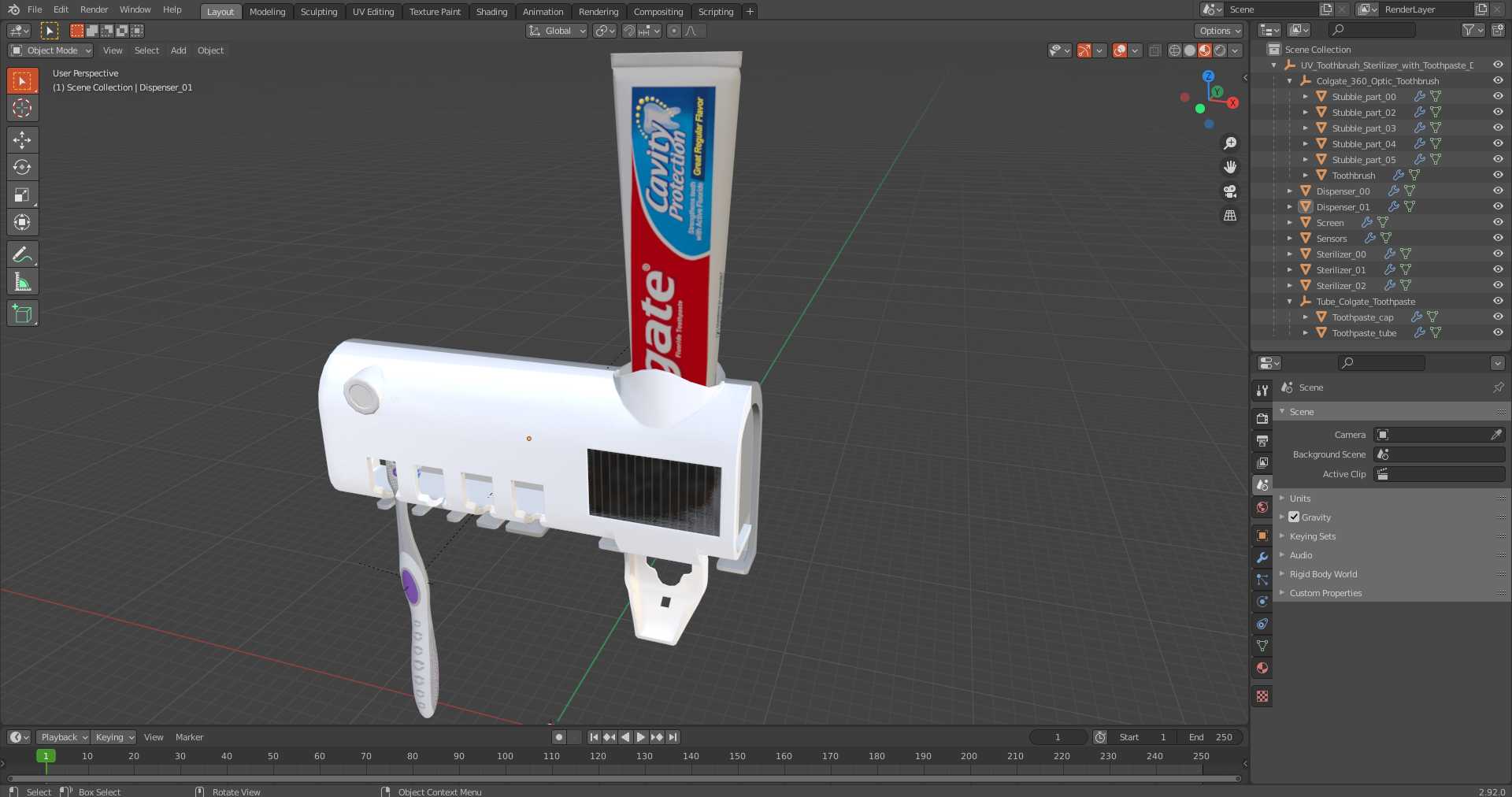Toggle the Gravity checkbox
Viewport: 1512px width, 797px height.
coord(1294,517)
